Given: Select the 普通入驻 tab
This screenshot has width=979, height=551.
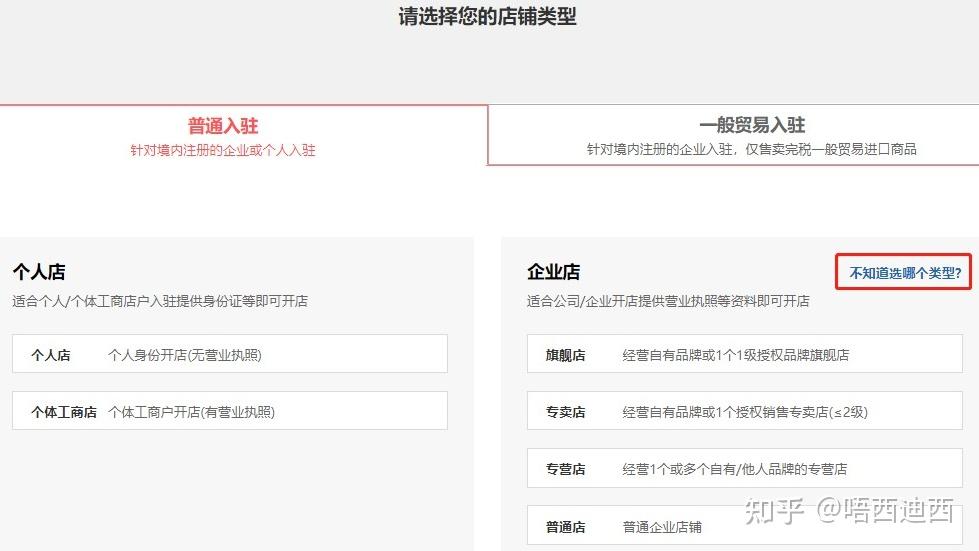Looking at the screenshot, I should click(243, 136).
